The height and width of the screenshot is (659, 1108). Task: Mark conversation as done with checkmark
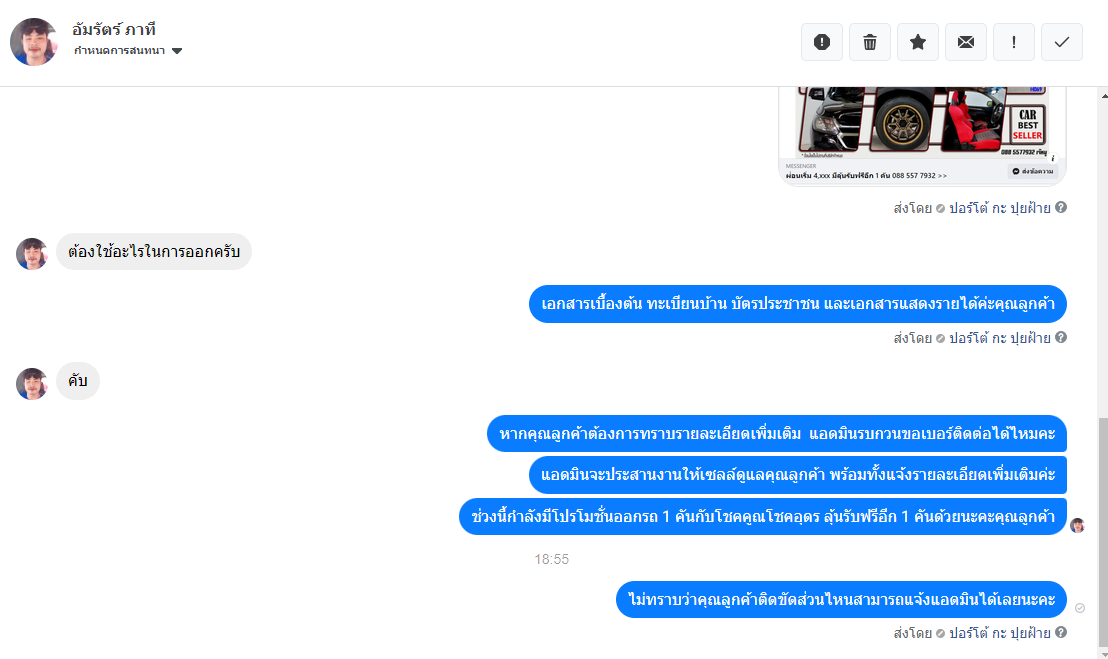click(x=1062, y=42)
